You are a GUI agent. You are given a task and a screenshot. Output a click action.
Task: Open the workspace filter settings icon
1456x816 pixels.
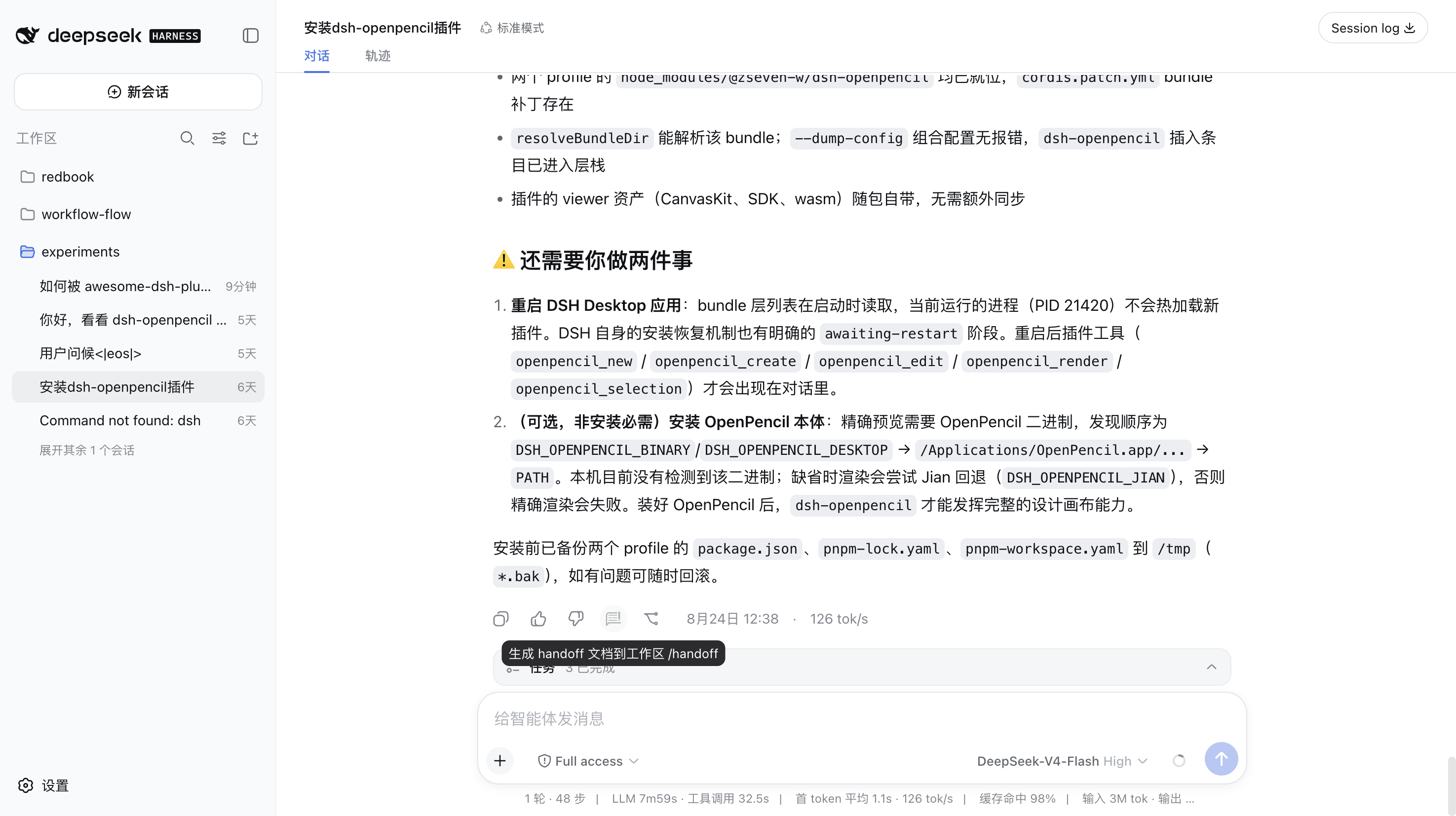point(219,139)
